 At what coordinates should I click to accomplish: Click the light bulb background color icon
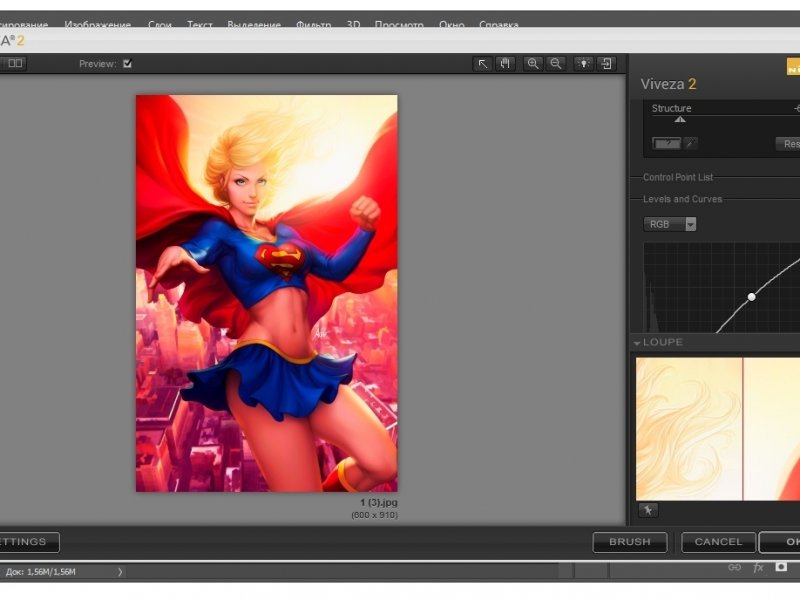pos(584,64)
